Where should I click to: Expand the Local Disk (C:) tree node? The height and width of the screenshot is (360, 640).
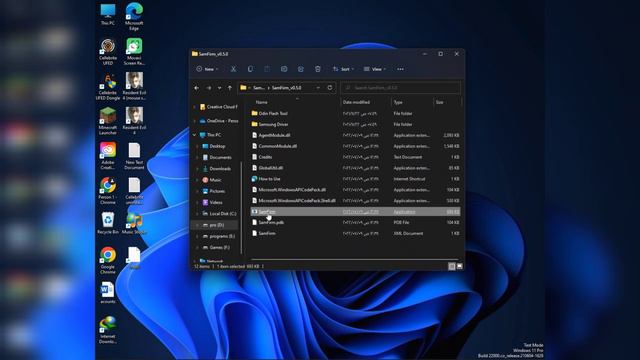[198, 213]
